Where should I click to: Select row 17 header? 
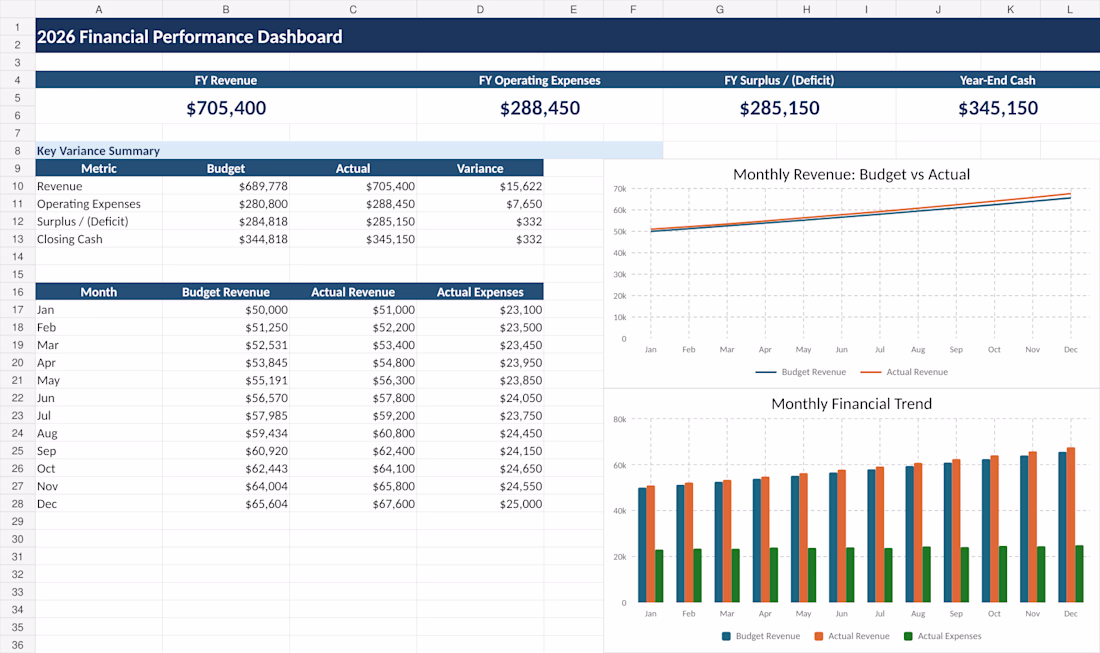pyautogui.click(x=18, y=309)
